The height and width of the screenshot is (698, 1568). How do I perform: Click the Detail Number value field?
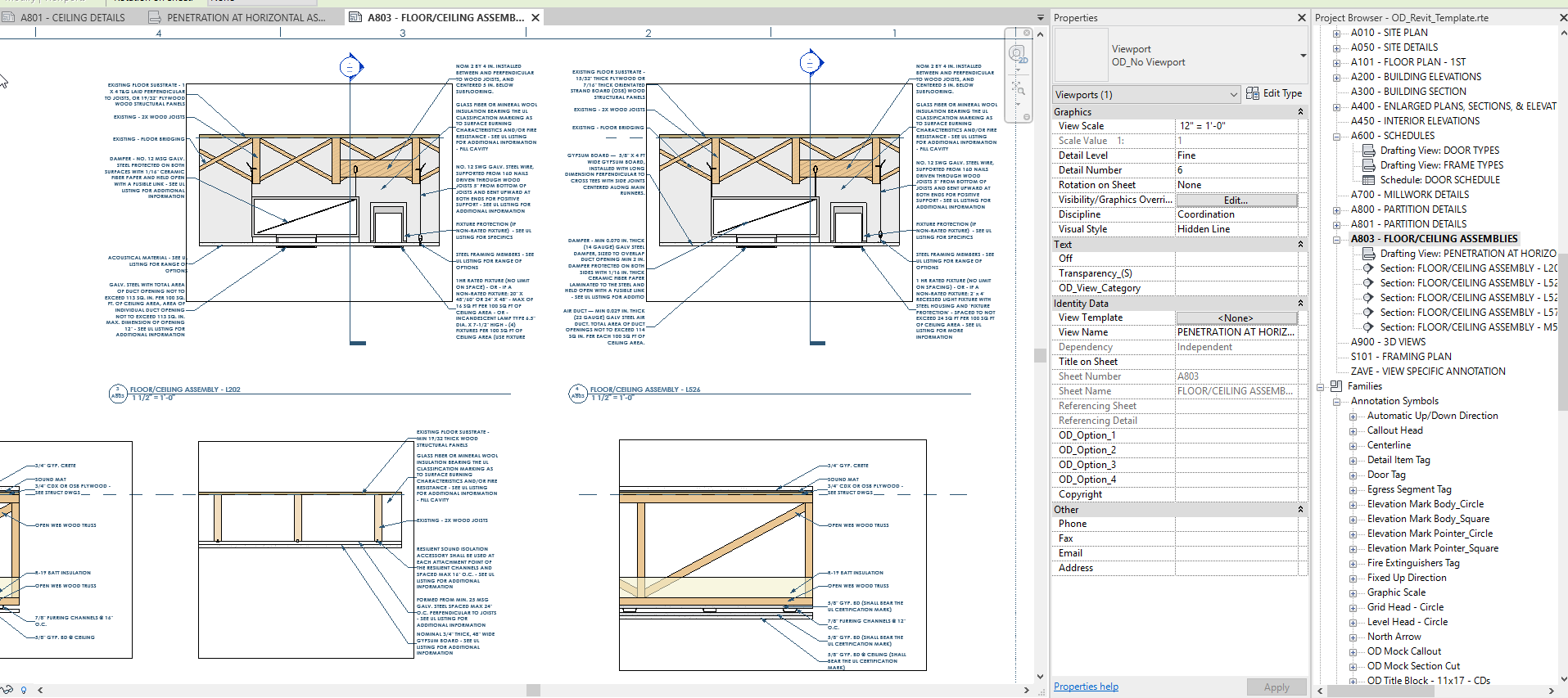point(1236,170)
